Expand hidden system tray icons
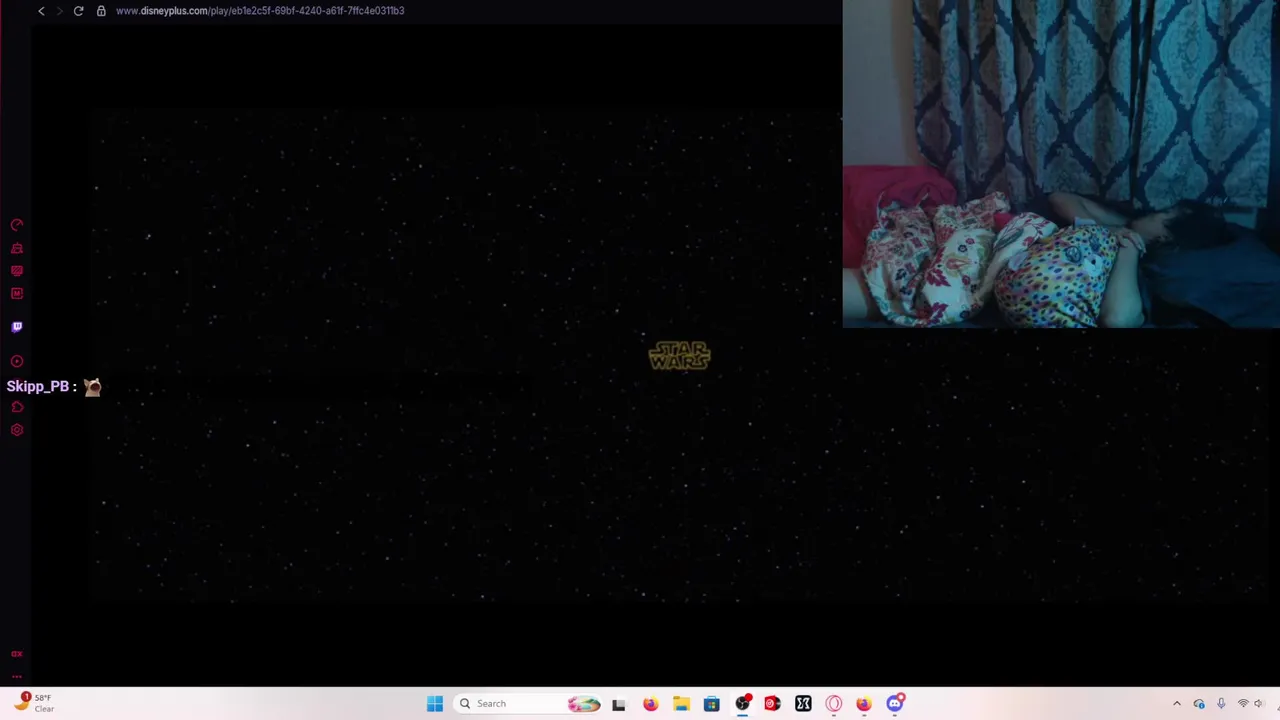Screen dimensions: 1280x720 1177,704
